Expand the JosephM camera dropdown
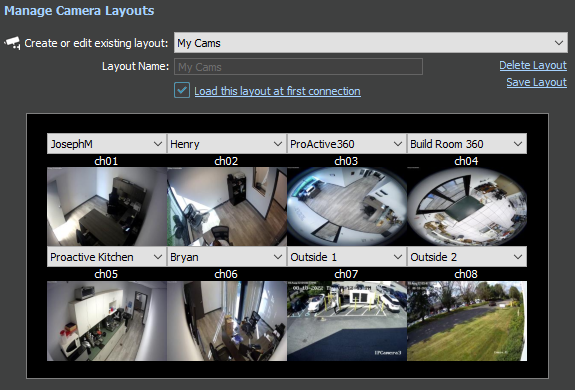This screenshot has width=575, height=390. pyautogui.click(x=107, y=144)
